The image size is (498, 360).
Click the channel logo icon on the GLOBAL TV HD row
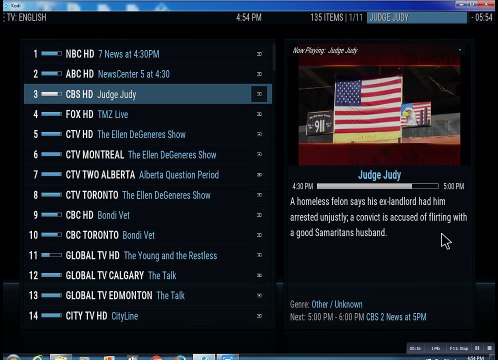pyautogui.click(x=259, y=255)
